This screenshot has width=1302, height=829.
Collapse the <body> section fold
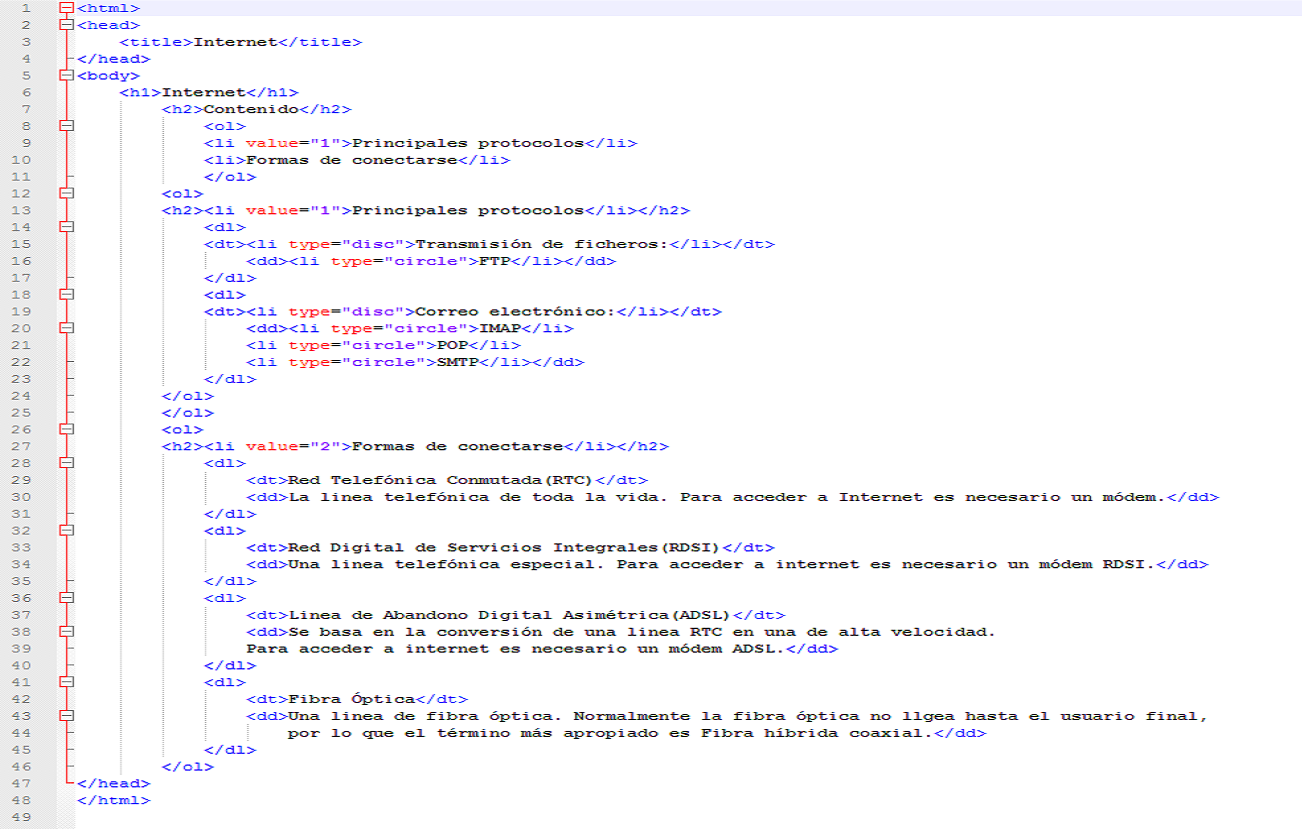click(x=65, y=75)
